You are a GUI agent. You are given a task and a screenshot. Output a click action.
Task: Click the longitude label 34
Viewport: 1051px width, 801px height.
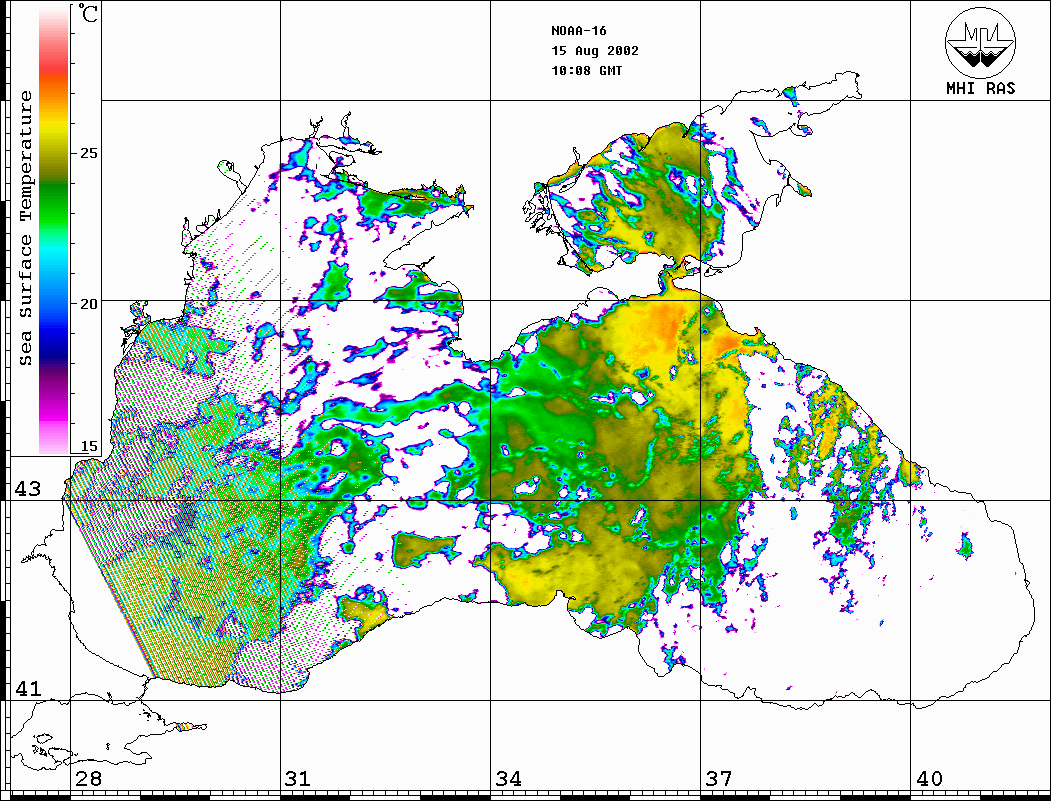click(508, 779)
